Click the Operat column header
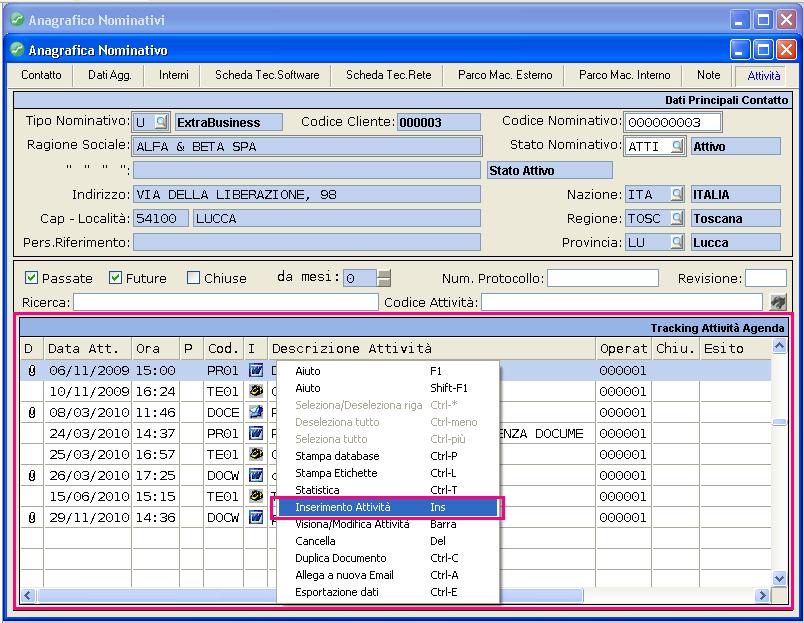 point(624,349)
